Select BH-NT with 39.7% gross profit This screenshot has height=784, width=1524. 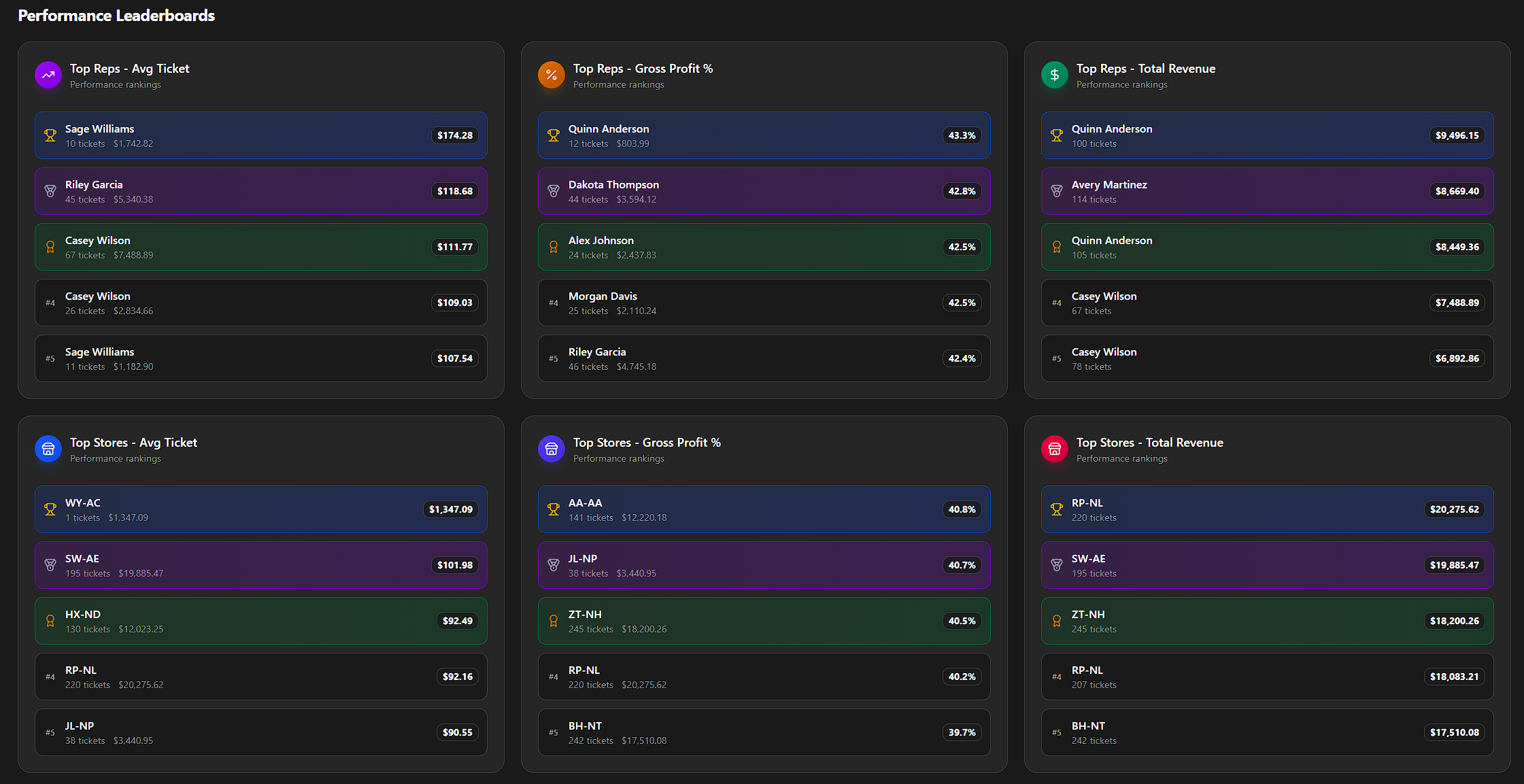pos(764,732)
